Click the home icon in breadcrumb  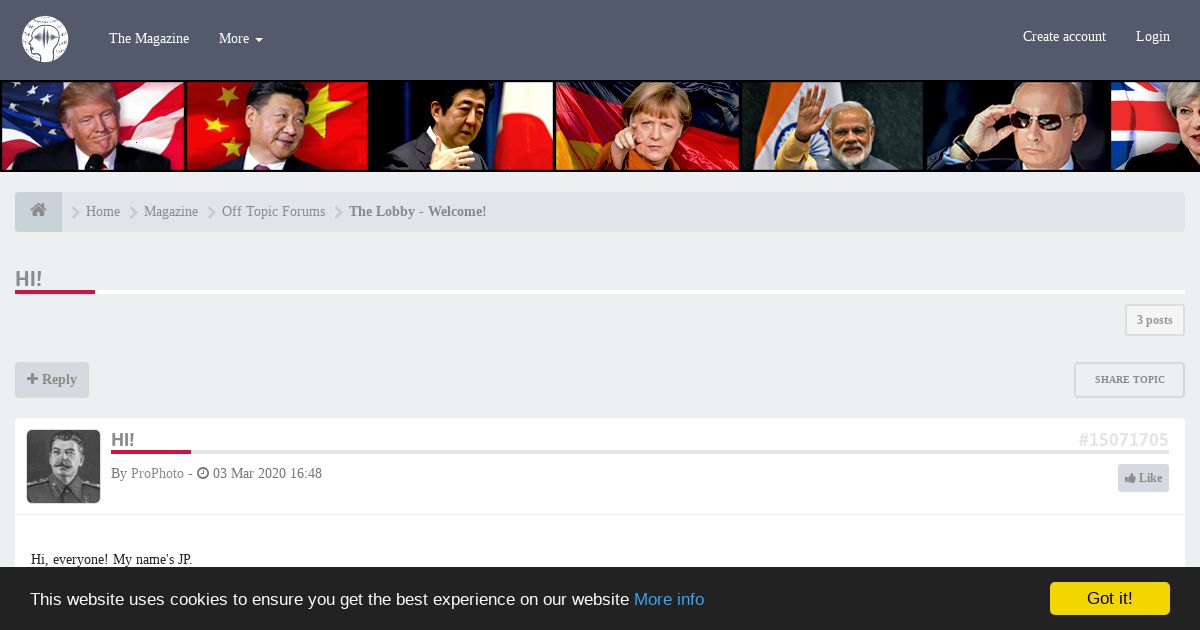tap(38, 211)
